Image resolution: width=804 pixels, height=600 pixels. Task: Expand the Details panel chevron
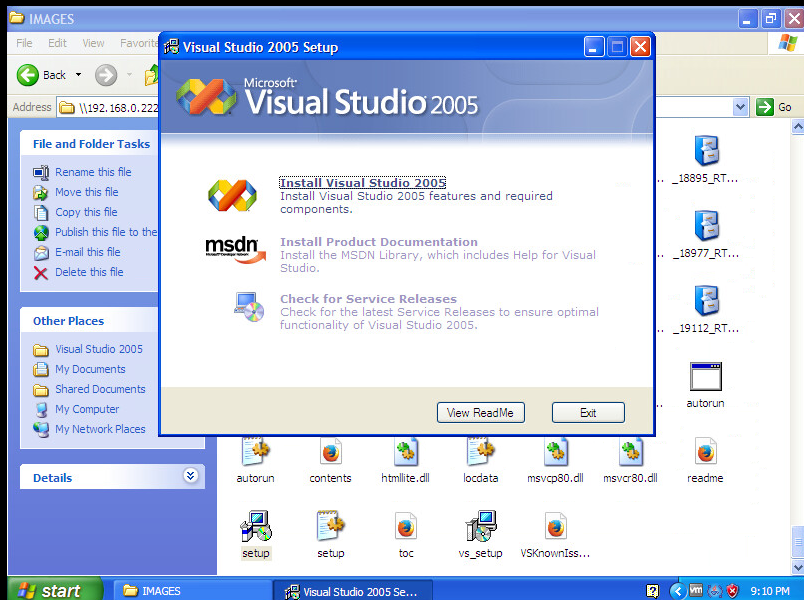pos(190,477)
